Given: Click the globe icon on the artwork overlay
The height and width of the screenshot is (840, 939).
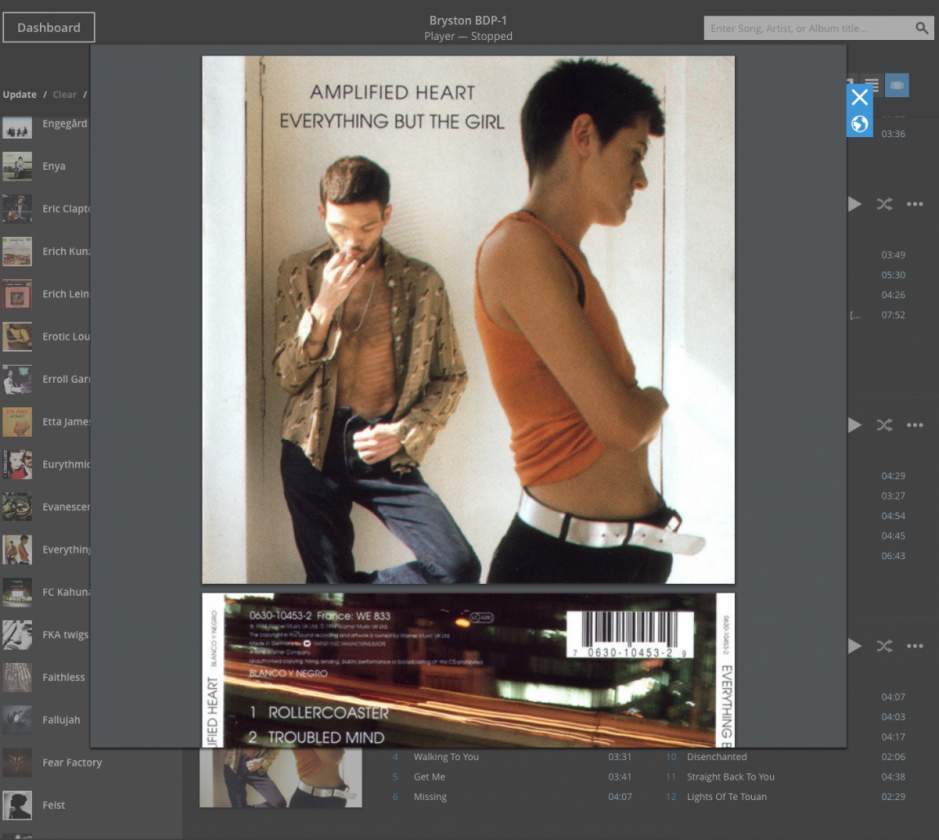Looking at the screenshot, I should 859,124.
